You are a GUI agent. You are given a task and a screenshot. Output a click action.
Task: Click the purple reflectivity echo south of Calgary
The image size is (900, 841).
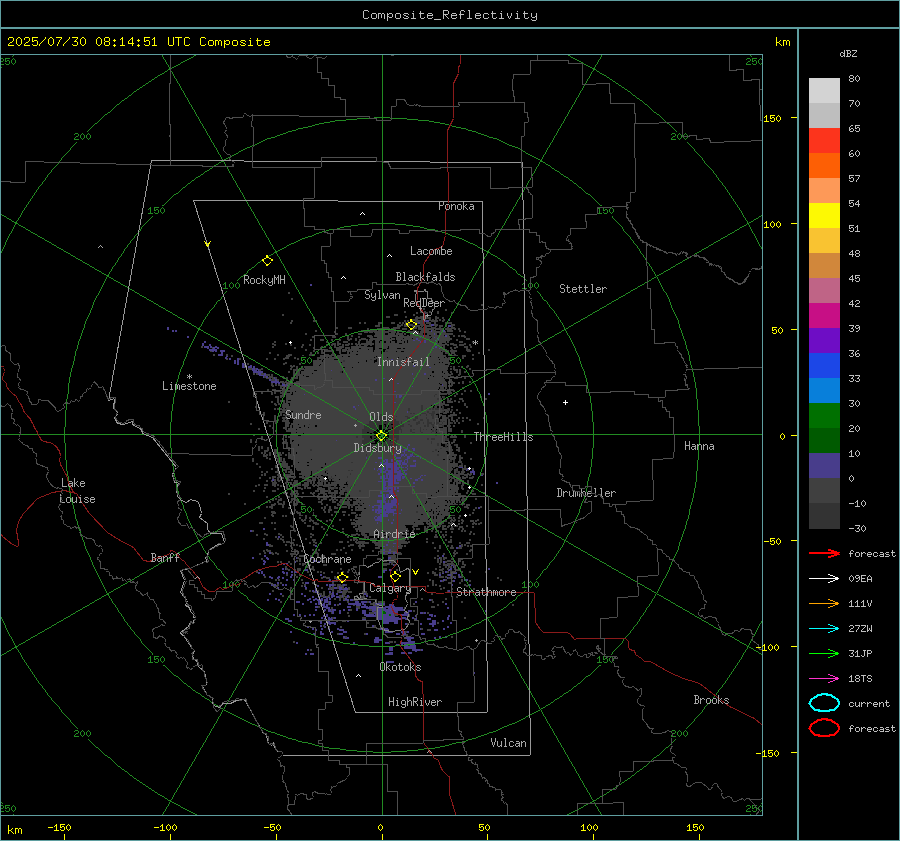coord(391,616)
